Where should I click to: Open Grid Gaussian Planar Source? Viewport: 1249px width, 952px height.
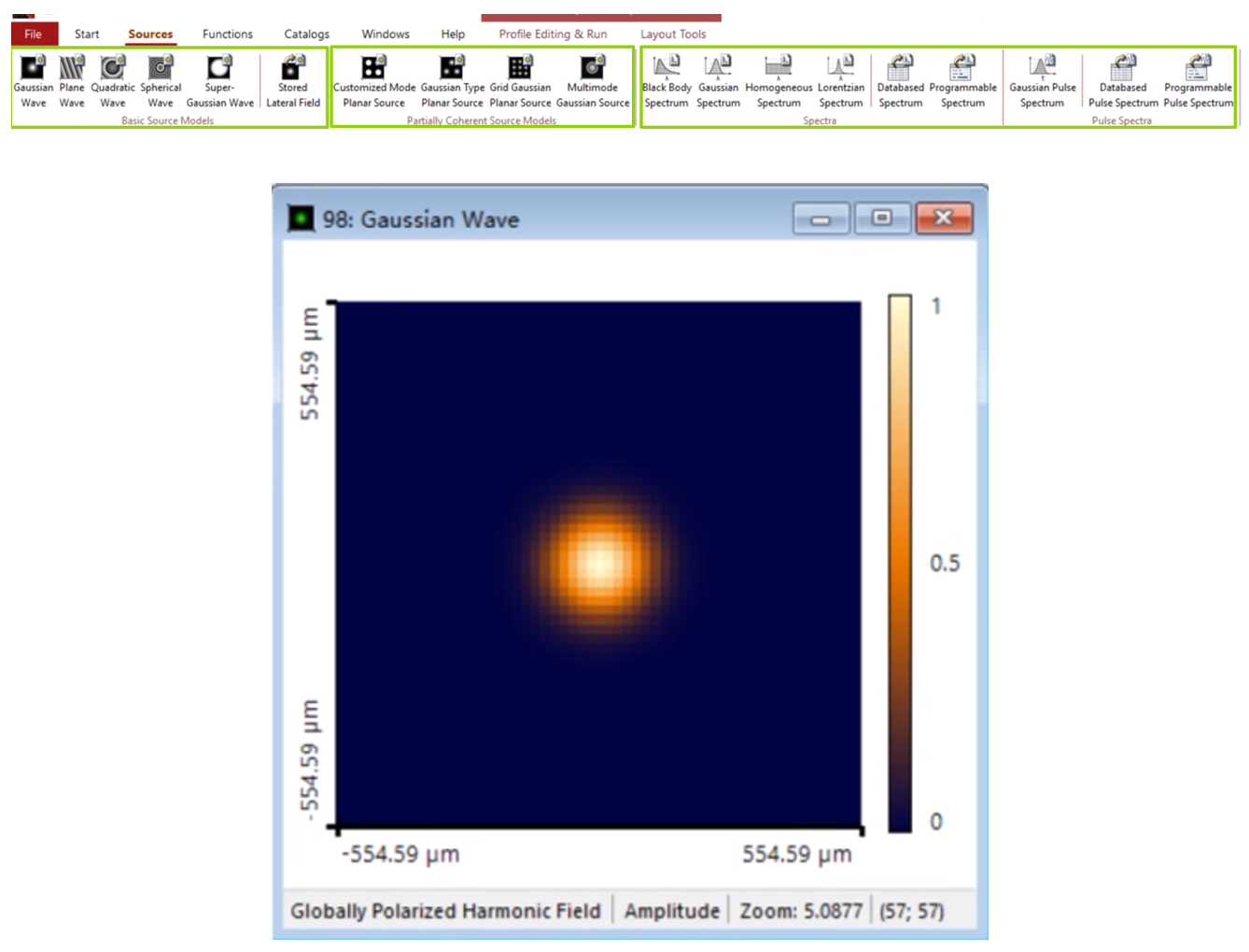[x=520, y=69]
